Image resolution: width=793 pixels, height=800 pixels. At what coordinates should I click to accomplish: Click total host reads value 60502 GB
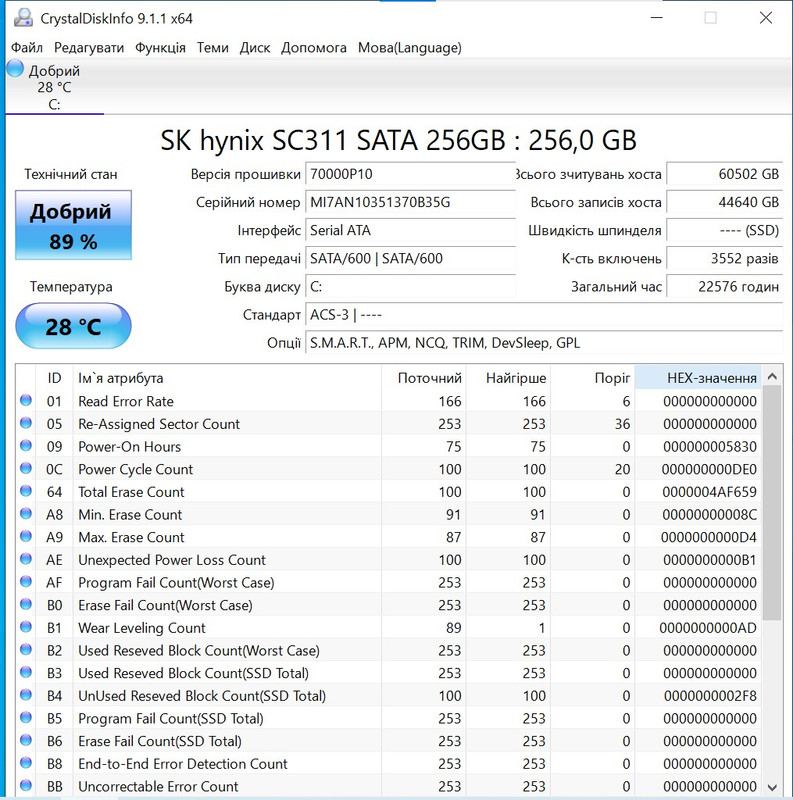coord(725,174)
